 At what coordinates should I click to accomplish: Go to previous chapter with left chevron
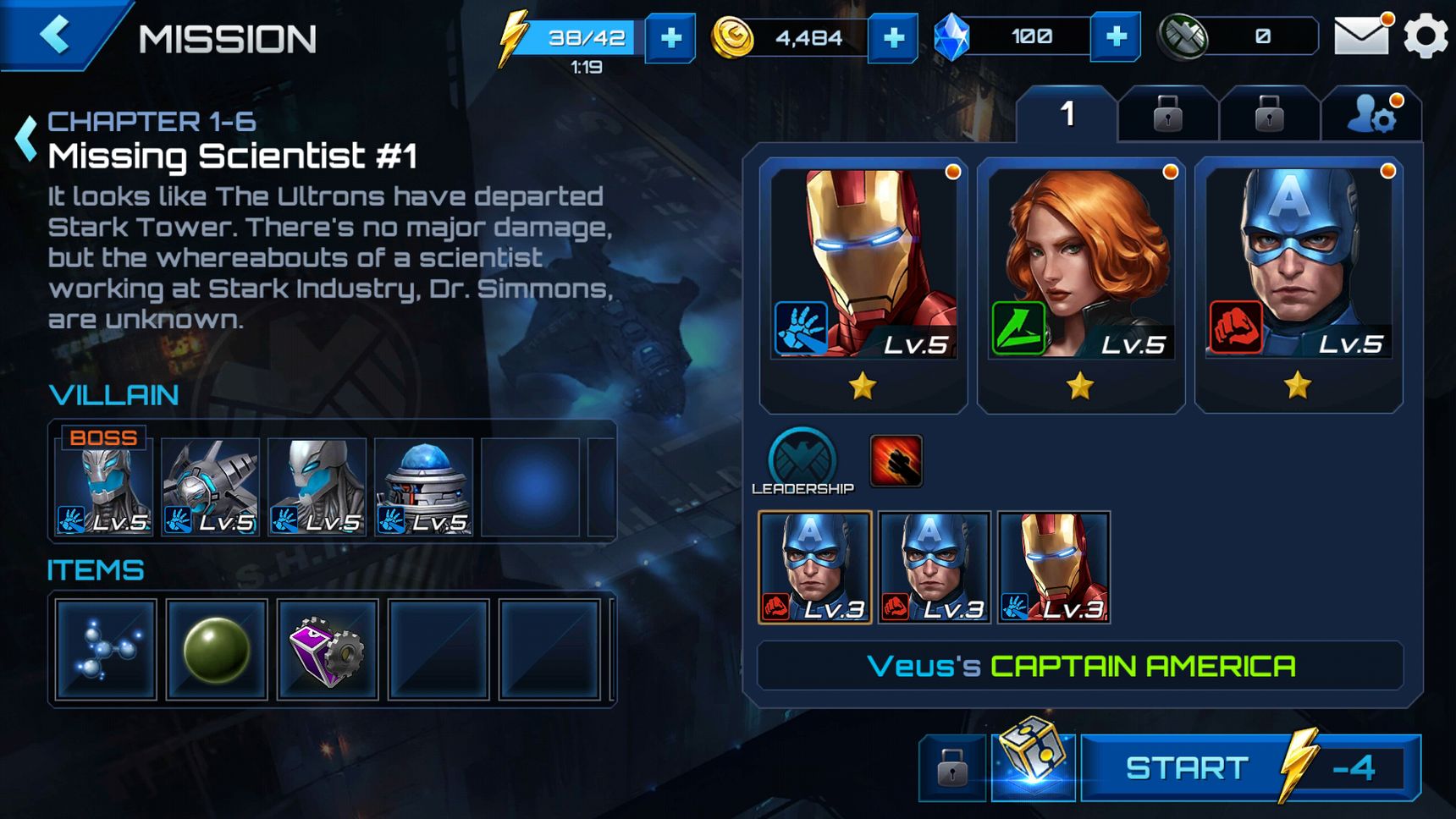[x=26, y=138]
